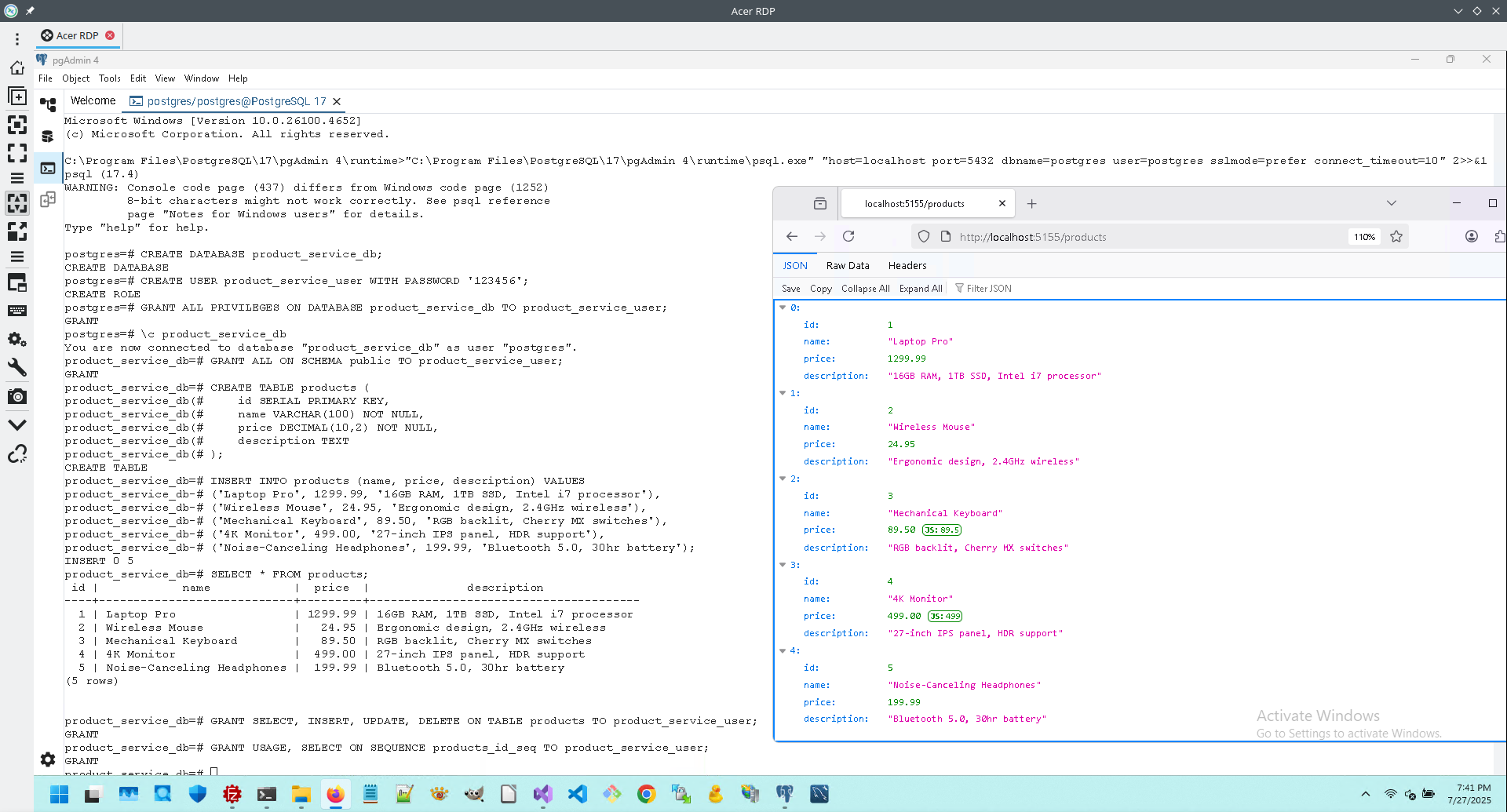Screen dimensions: 1507x812
Task: Open pgAdmin settings gear icon
Action: (48, 759)
